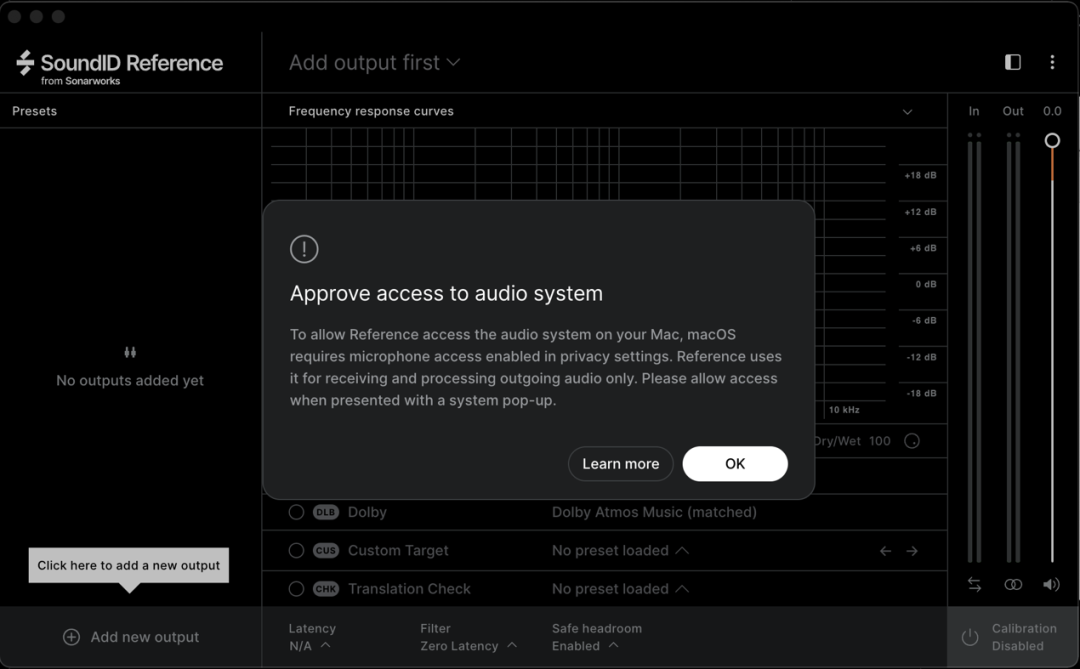Screen dimensions: 1080x669
Task: Mute output with the speaker icon
Action: coord(1051,585)
